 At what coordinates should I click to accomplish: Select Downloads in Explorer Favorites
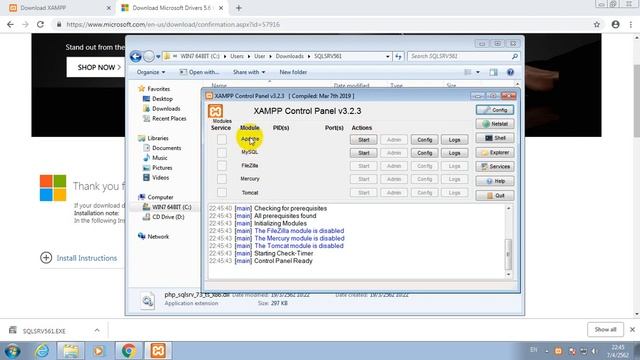coord(166,109)
